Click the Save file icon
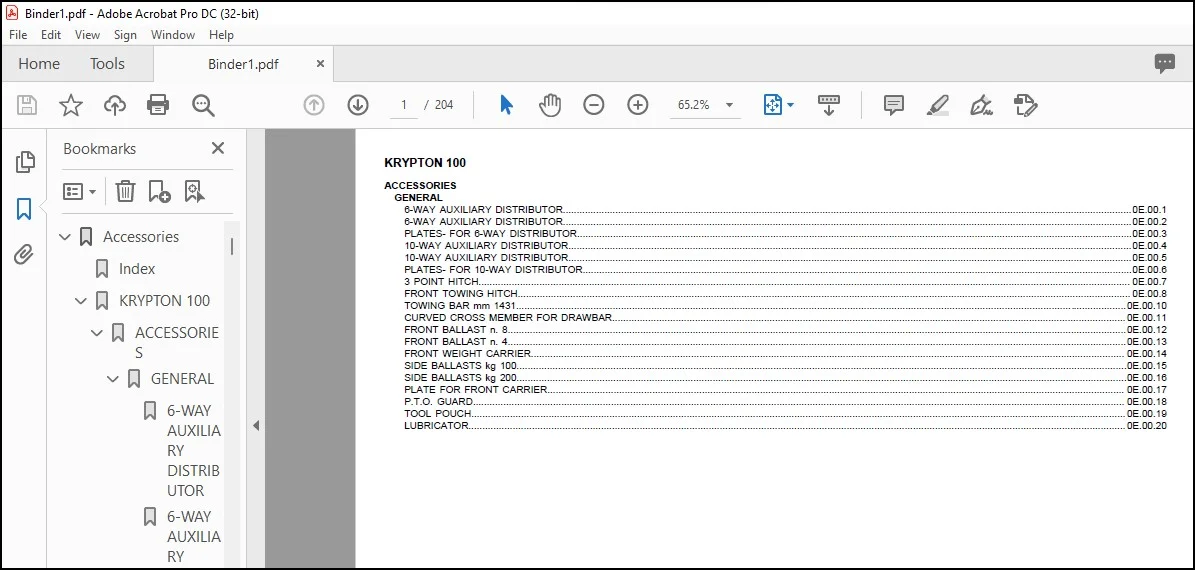 (27, 105)
